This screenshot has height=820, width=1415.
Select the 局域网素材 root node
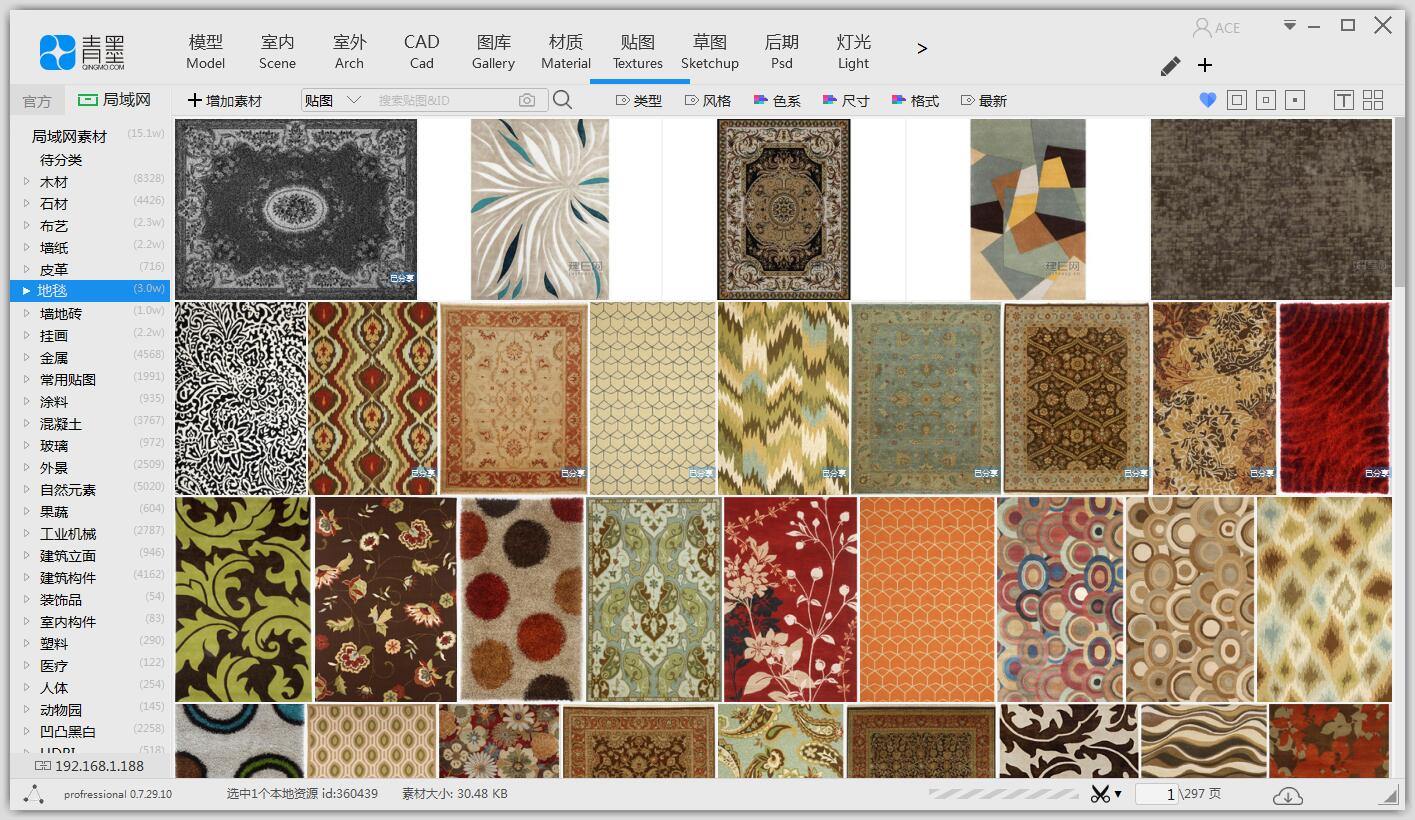click(69, 136)
